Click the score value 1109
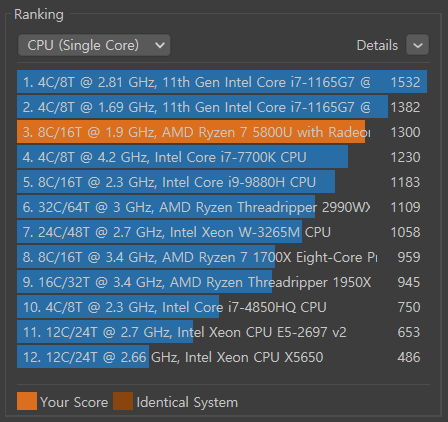Image resolution: width=448 pixels, height=422 pixels. 405,207
